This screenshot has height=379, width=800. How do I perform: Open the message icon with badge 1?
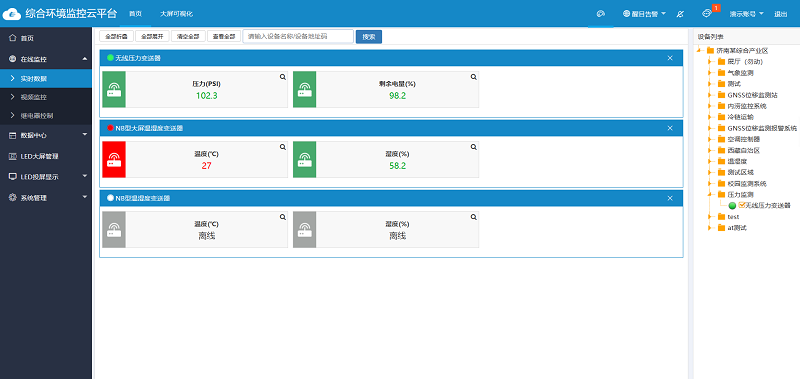(x=707, y=13)
